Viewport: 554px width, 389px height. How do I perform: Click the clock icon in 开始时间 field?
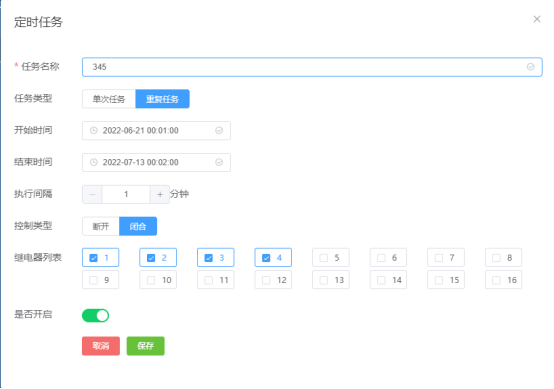94,131
